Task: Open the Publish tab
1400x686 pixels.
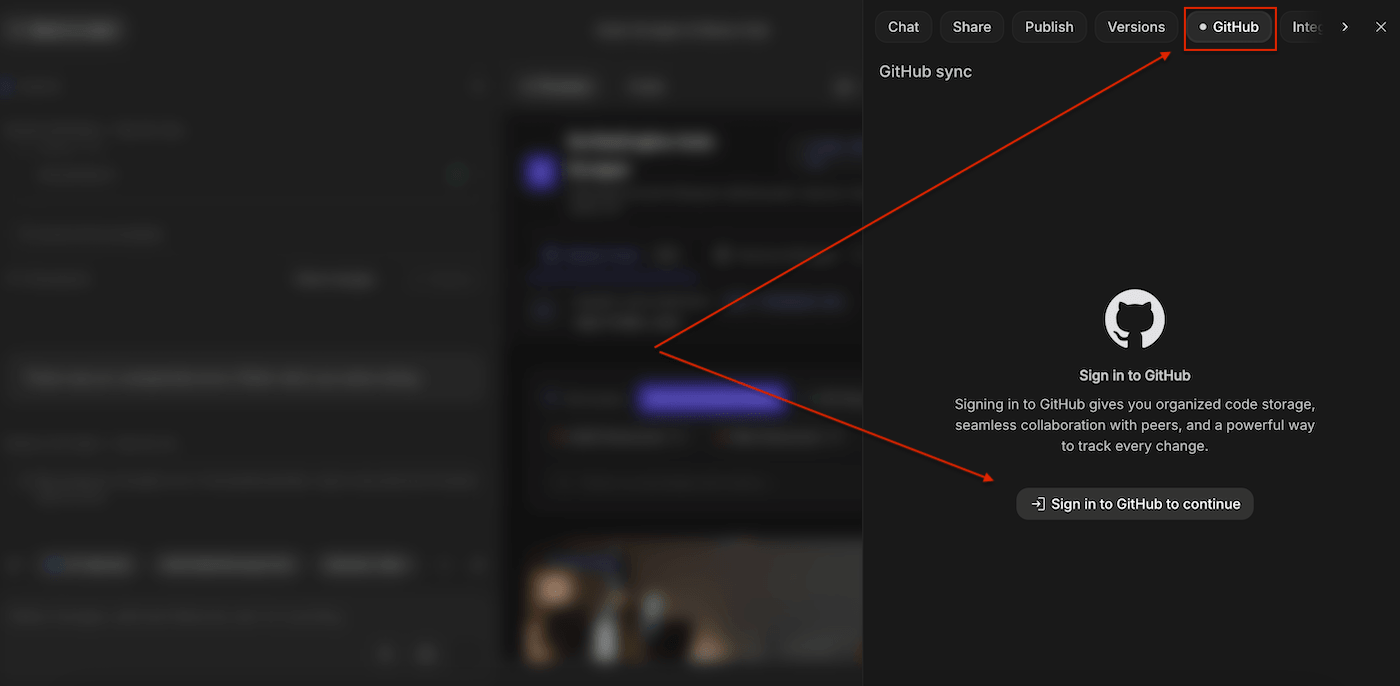Action: [1049, 27]
